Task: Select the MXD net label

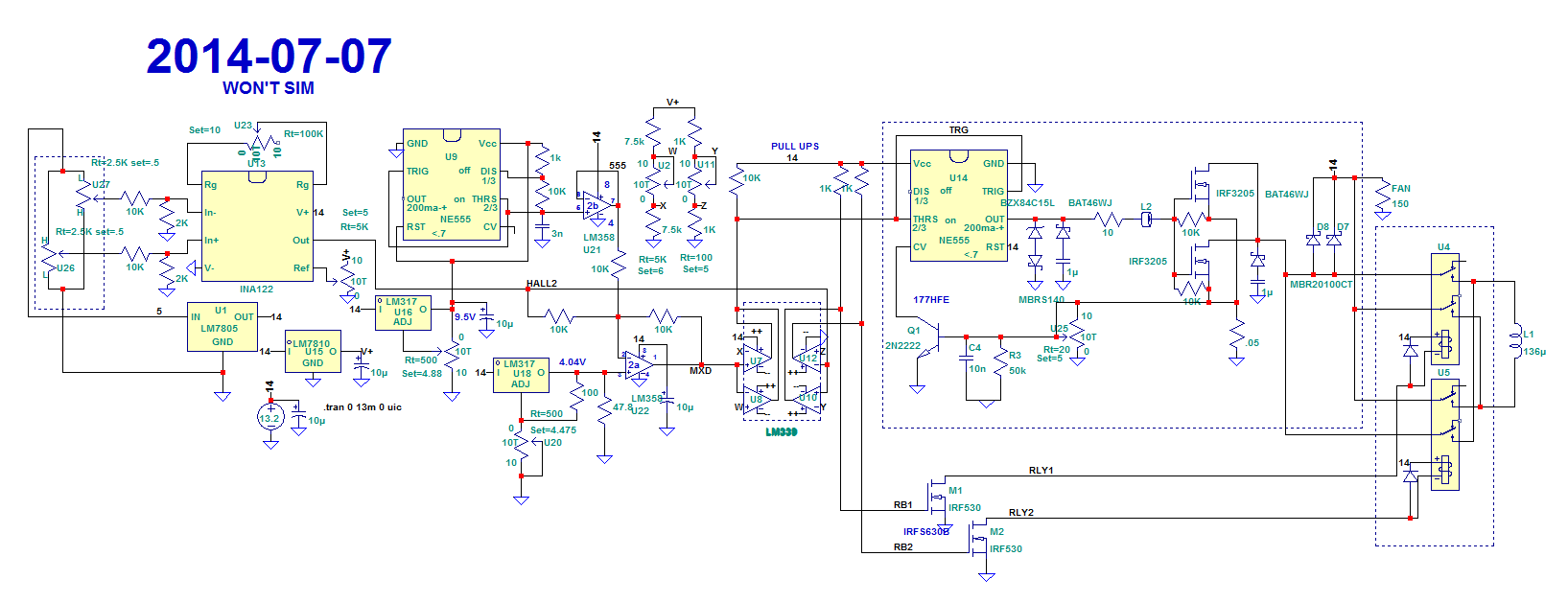Action: 701,371
